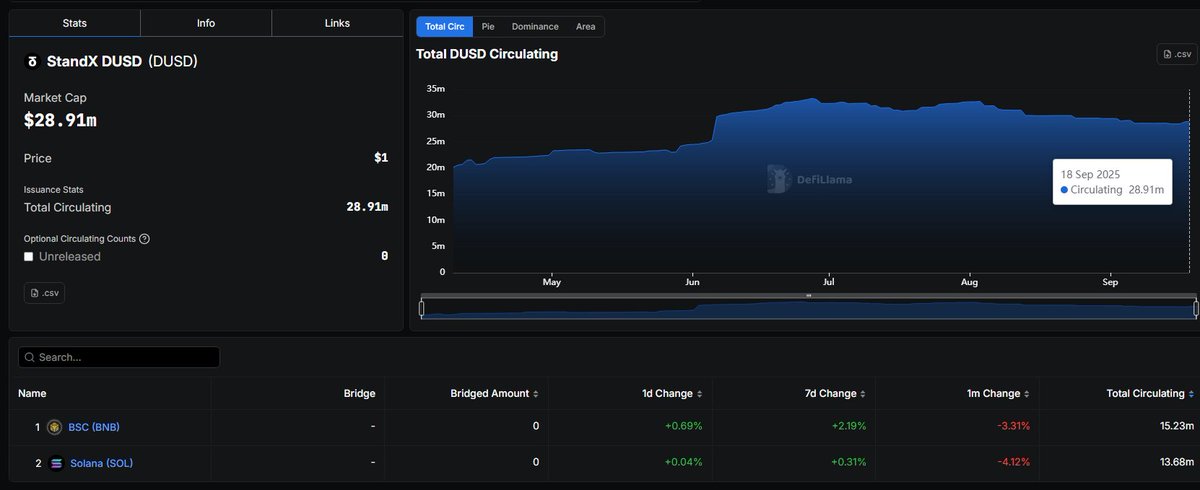Click the -4.12% 1m change cell
Viewport: 1200px width, 490px height.
[1013, 462]
